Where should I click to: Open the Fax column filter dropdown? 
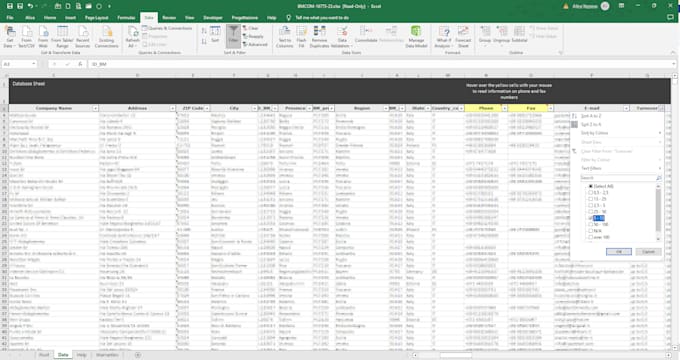(550, 108)
